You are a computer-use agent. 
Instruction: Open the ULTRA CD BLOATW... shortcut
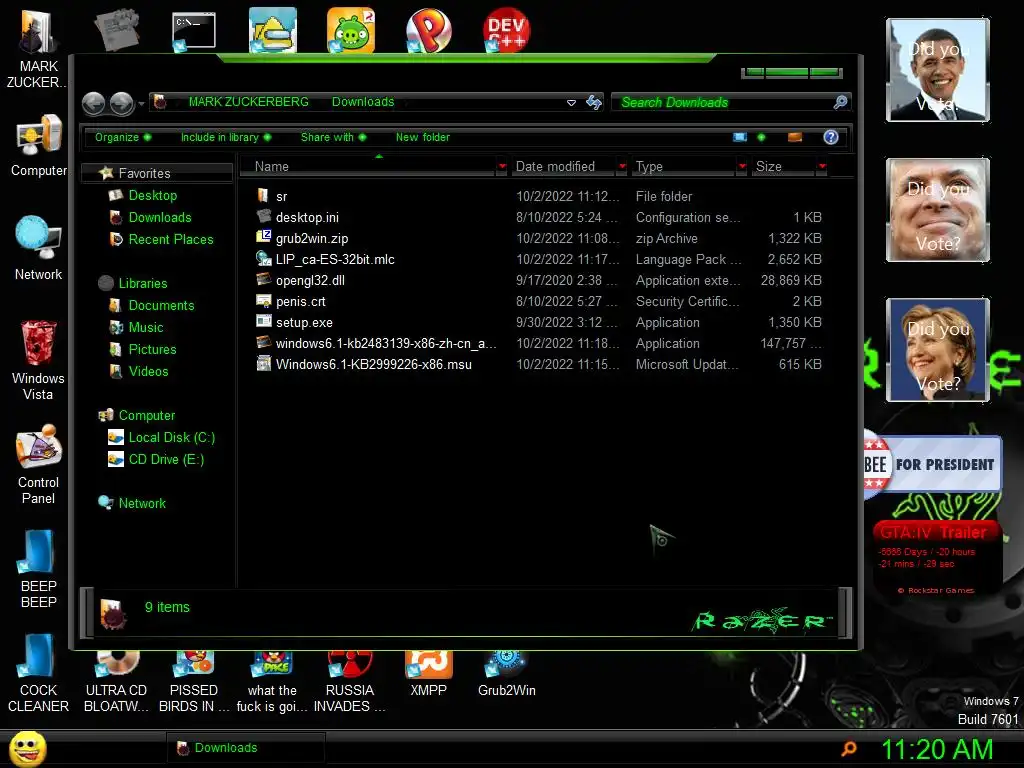[x=116, y=682]
